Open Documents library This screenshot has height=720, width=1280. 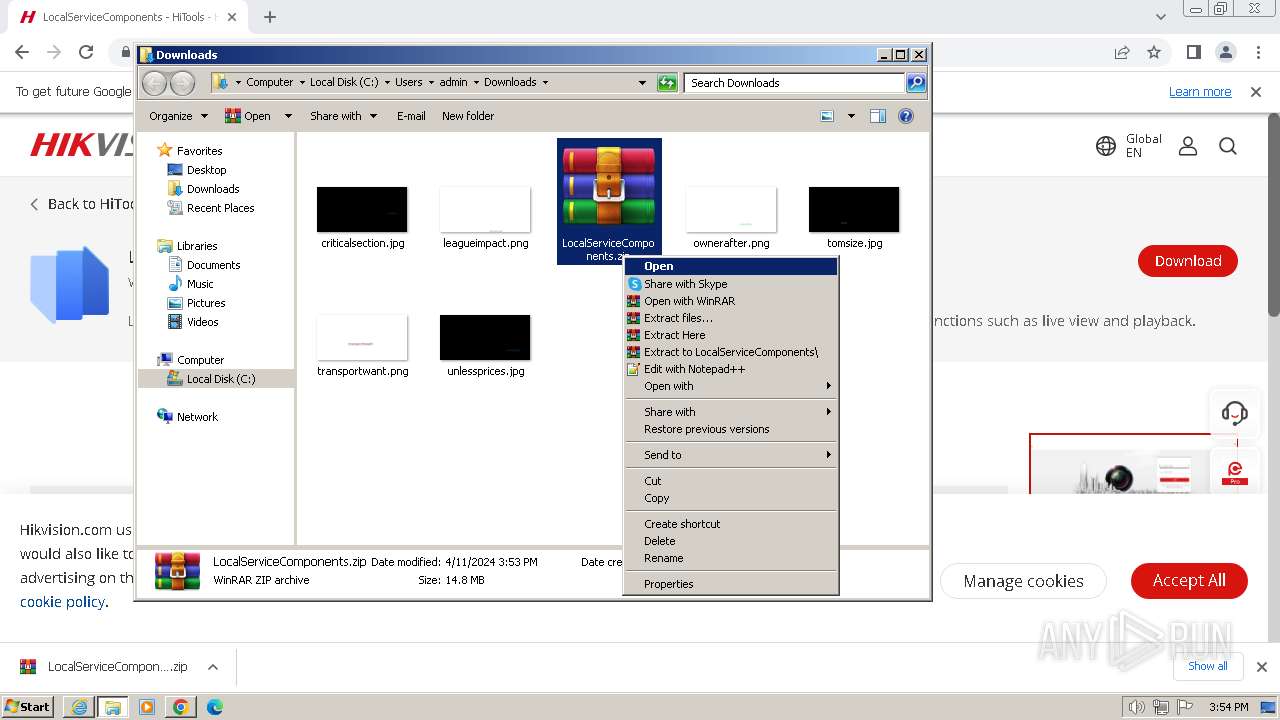pos(213,265)
